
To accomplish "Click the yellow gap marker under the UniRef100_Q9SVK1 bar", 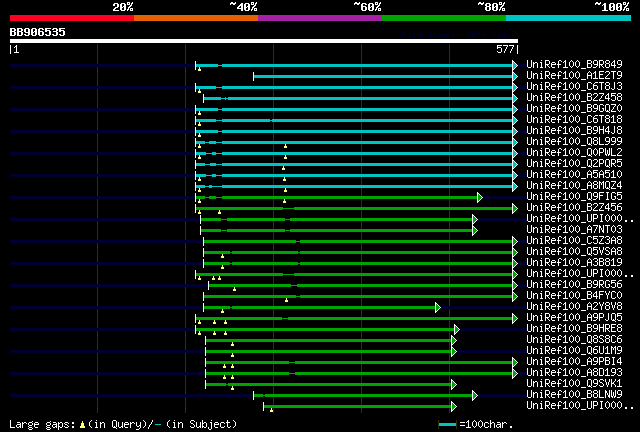I will (x=232, y=388).
